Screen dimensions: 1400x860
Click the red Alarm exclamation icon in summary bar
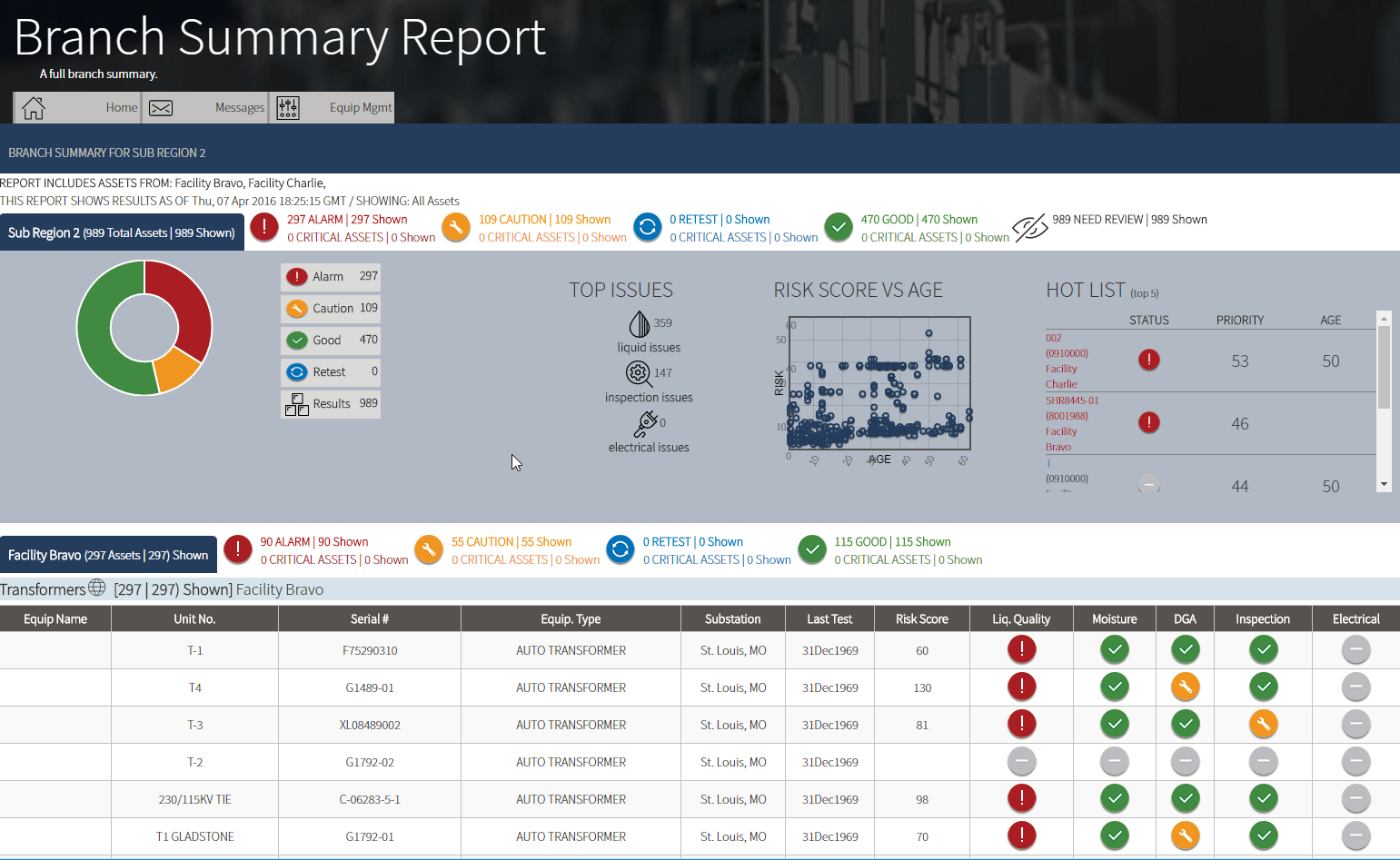pos(263,227)
